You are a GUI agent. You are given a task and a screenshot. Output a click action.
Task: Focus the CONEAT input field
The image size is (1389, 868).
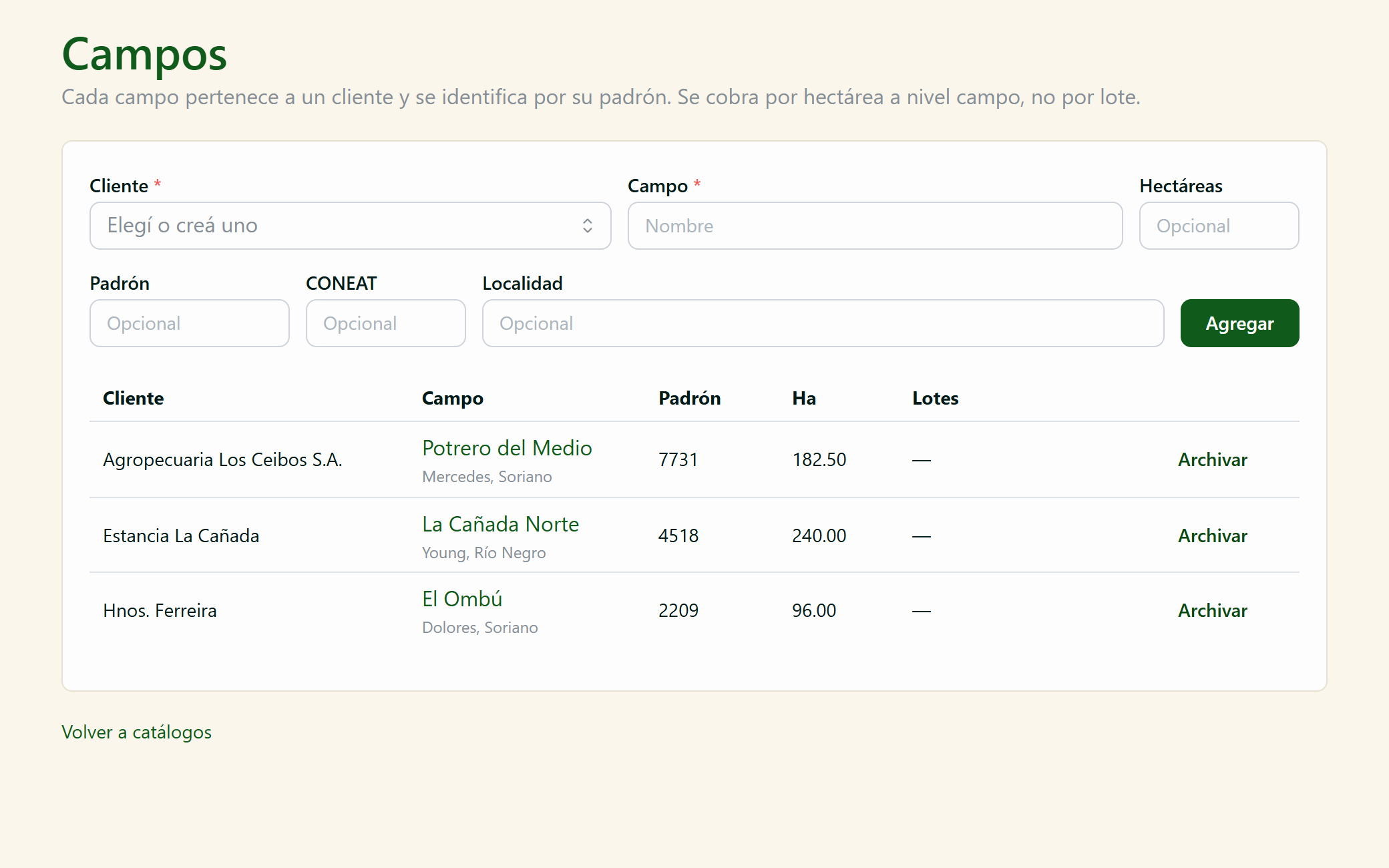[386, 323]
